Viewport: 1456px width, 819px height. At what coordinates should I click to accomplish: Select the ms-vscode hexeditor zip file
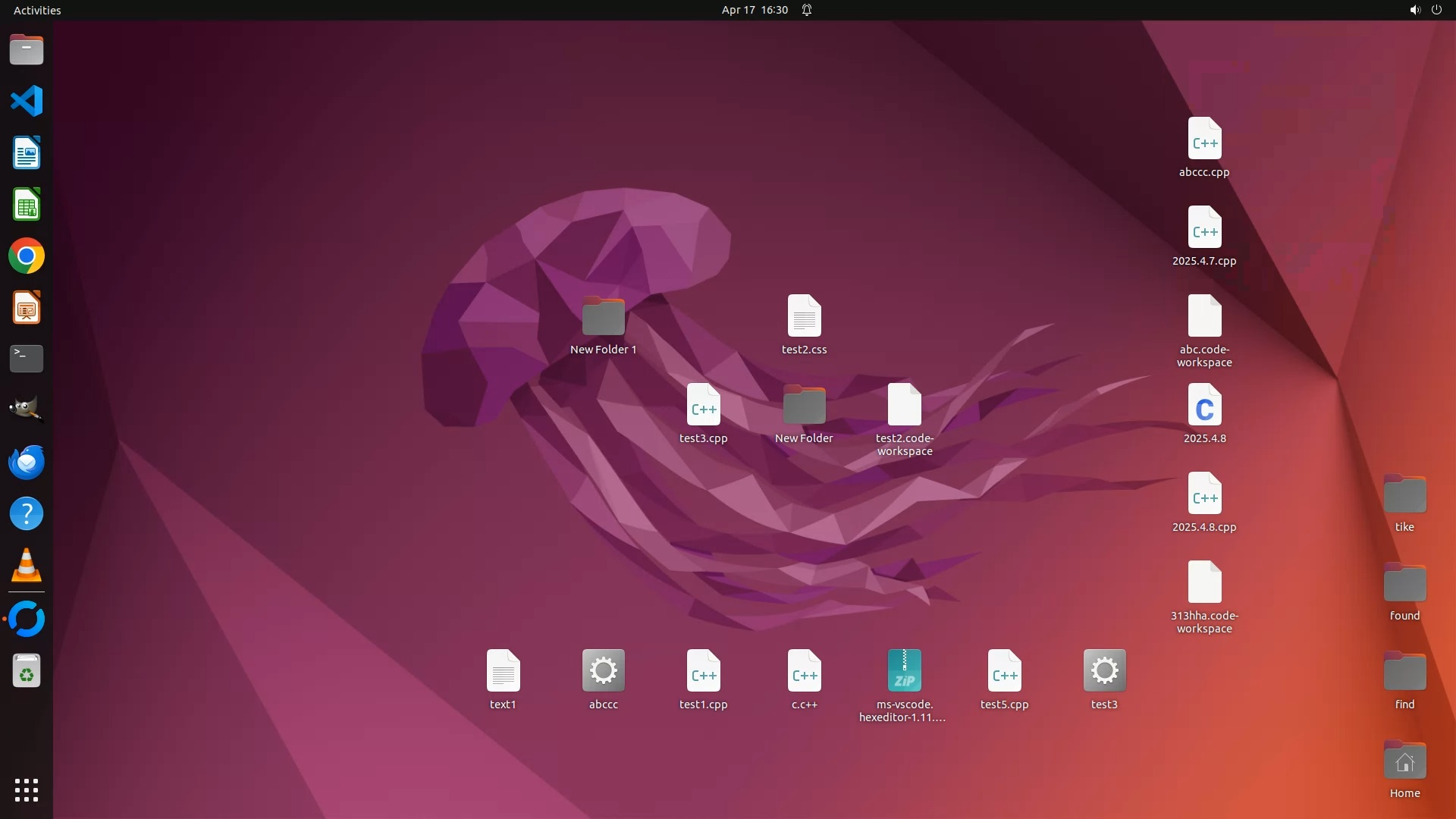pos(904,671)
